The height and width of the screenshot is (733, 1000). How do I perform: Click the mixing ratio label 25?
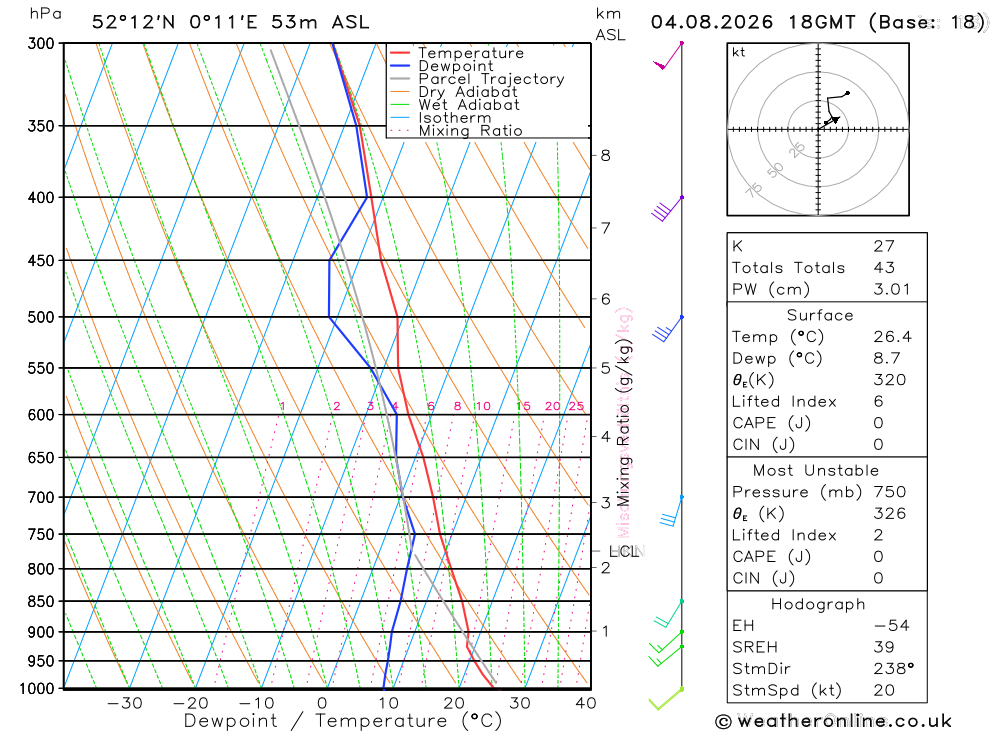click(x=577, y=406)
